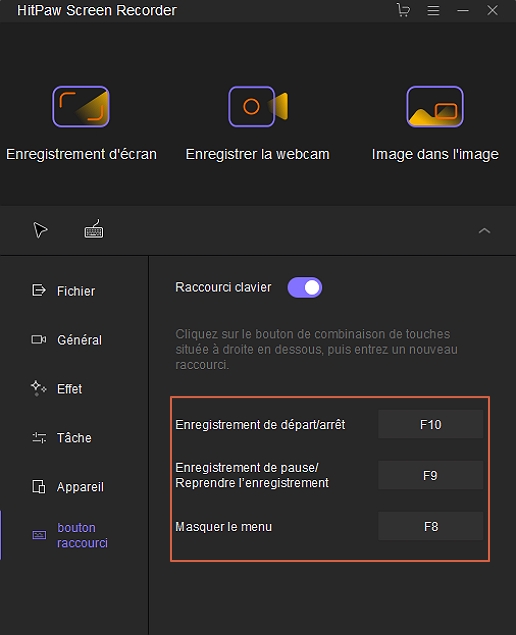Viewport: 516px width, 635px height.
Task: Click the Enregistrer la webcam label
Action: [258, 154]
